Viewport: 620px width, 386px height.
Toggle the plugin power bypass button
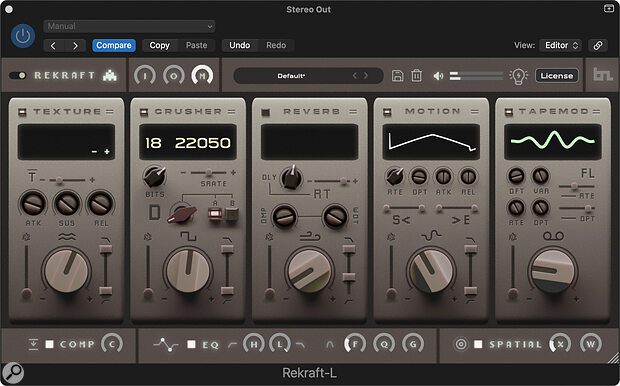click(23, 36)
